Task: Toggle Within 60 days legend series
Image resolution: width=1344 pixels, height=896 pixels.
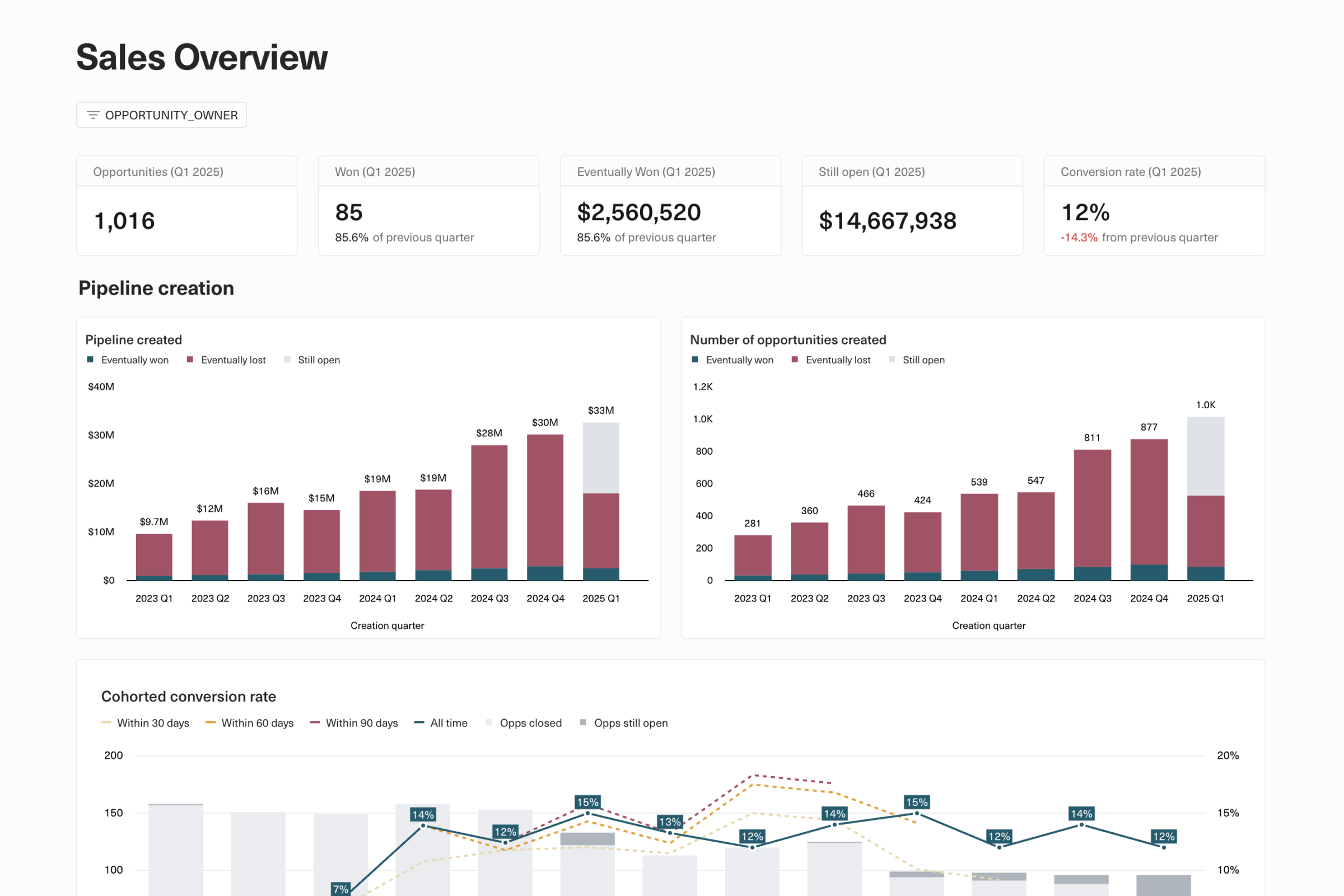Action: coord(250,723)
